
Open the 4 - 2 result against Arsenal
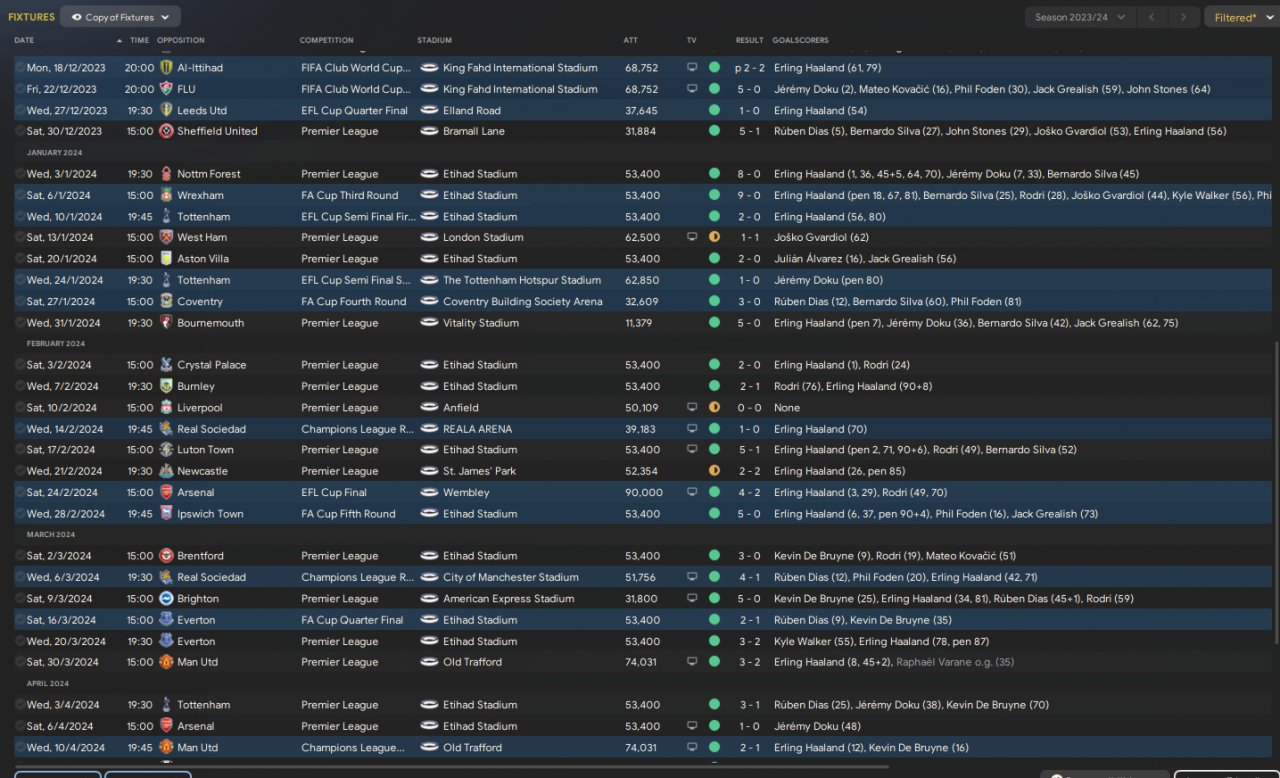click(x=749, y=493)
